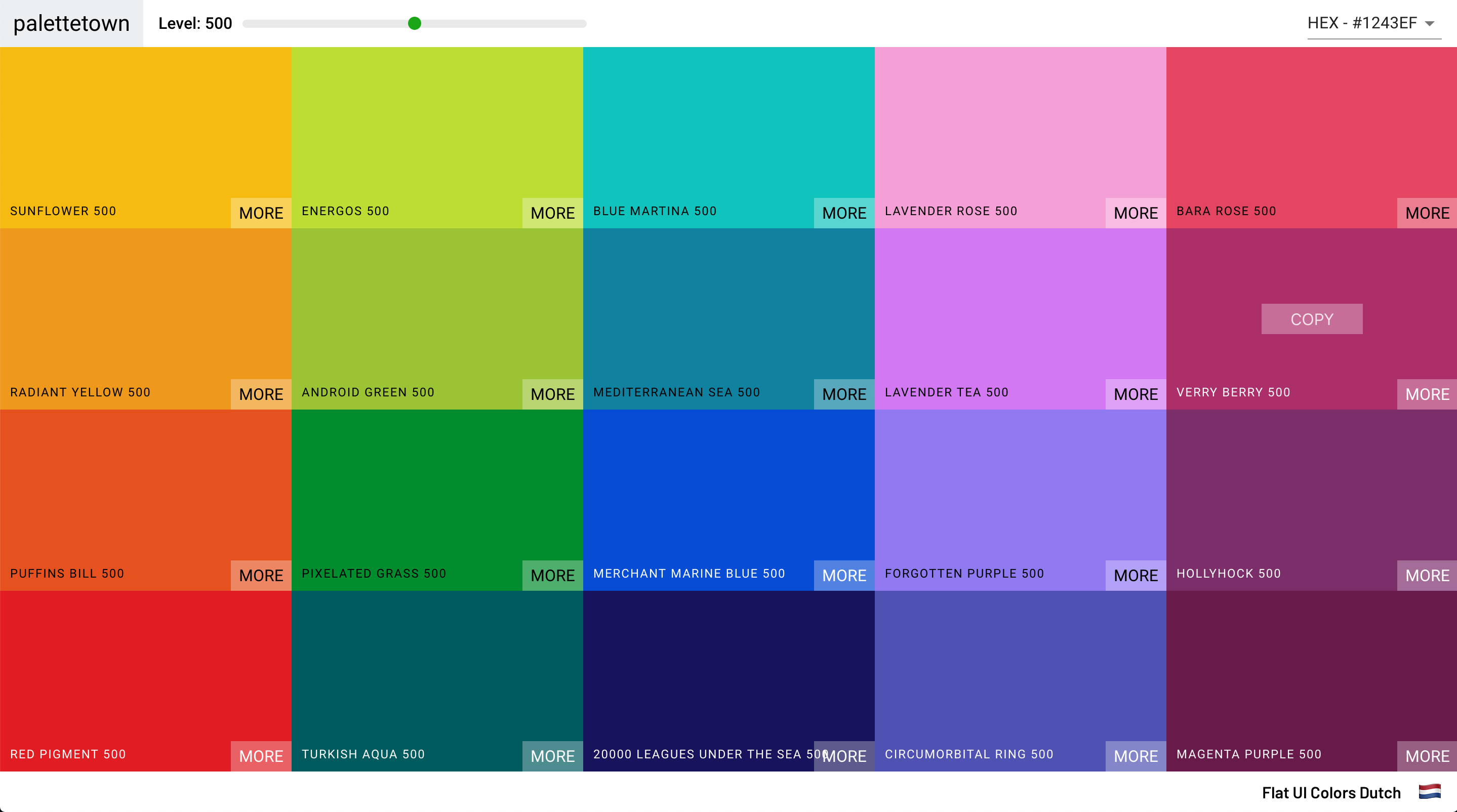
Task: Copy the Verry Berry 500 color
Action: pos(1311,319)
